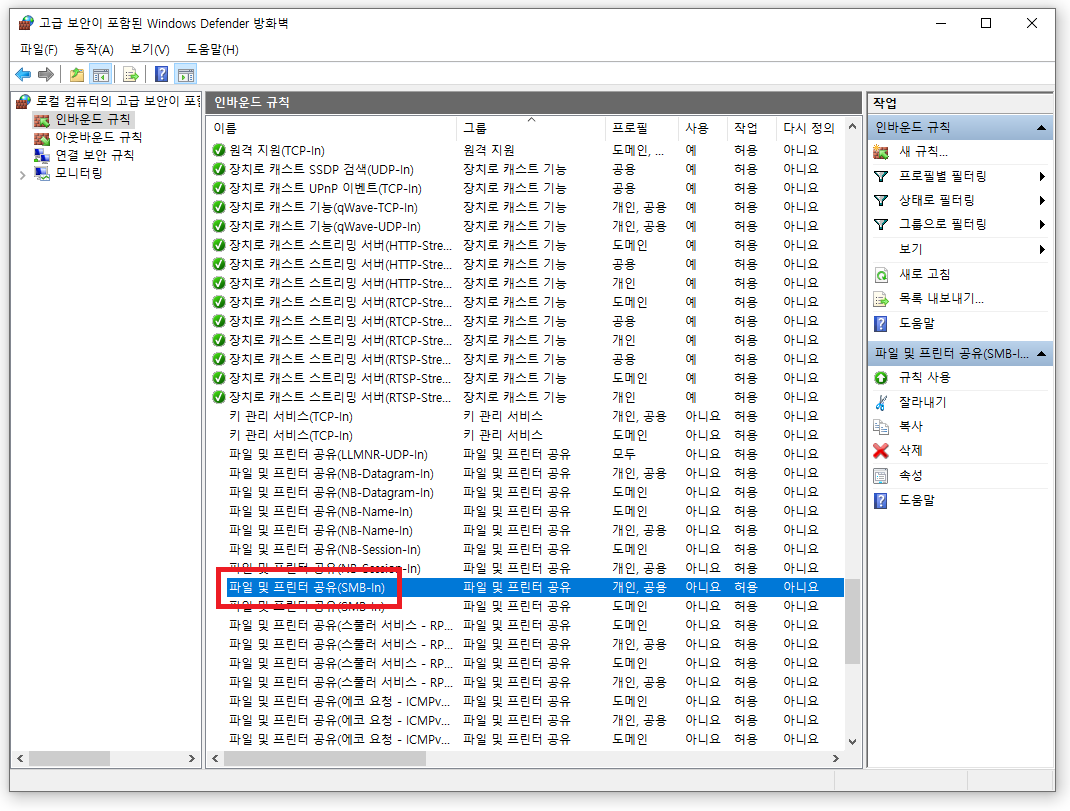Sort by the 다시 정의 column header

tap(809, 128)
